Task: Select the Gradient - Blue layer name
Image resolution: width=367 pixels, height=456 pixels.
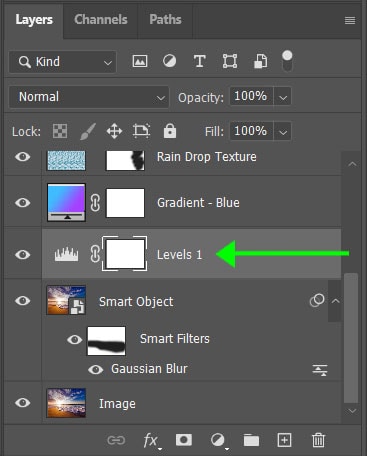Action: coord(198,203)
